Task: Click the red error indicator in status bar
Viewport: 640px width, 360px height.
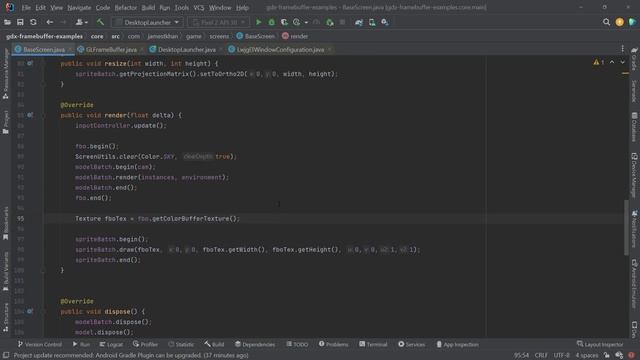Action: click(x=631, y=355)
